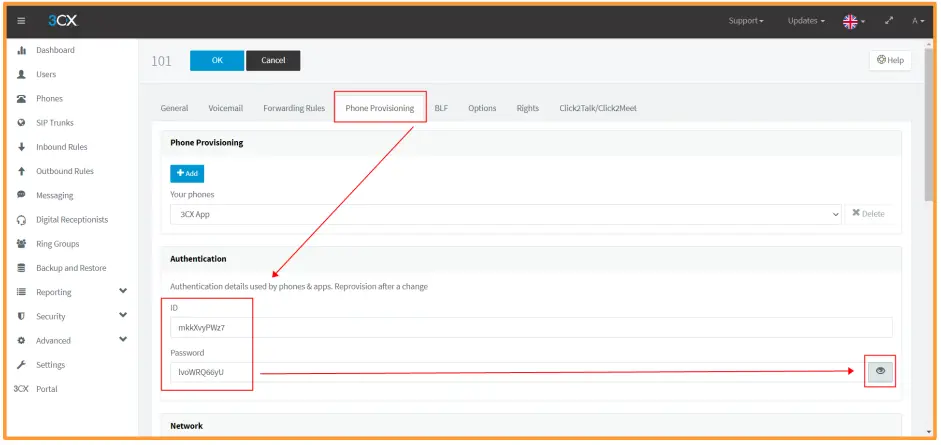This screenshot has height=445, width=941.
Task: Click the extension number 101 text
Action: click(x=161, y=61)
